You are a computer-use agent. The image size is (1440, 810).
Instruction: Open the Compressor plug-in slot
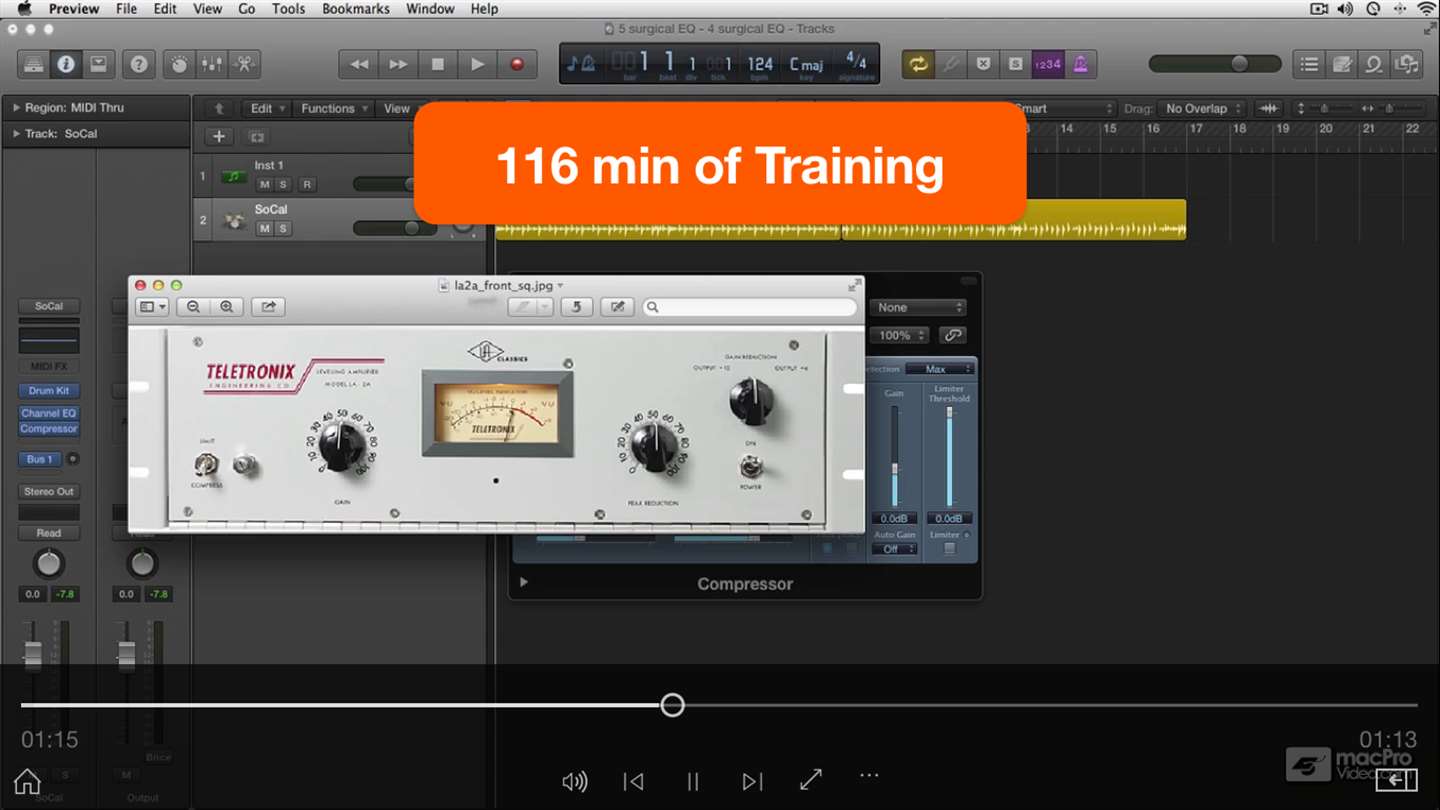49,429
